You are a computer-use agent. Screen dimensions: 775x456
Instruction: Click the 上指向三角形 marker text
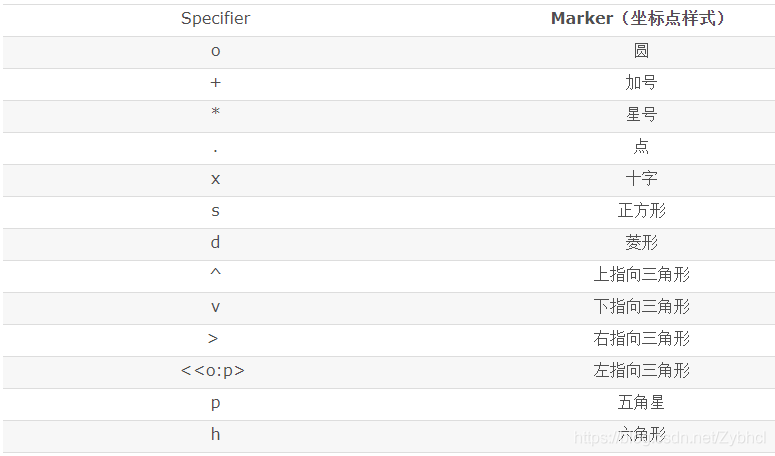click(x=642, y=274)
